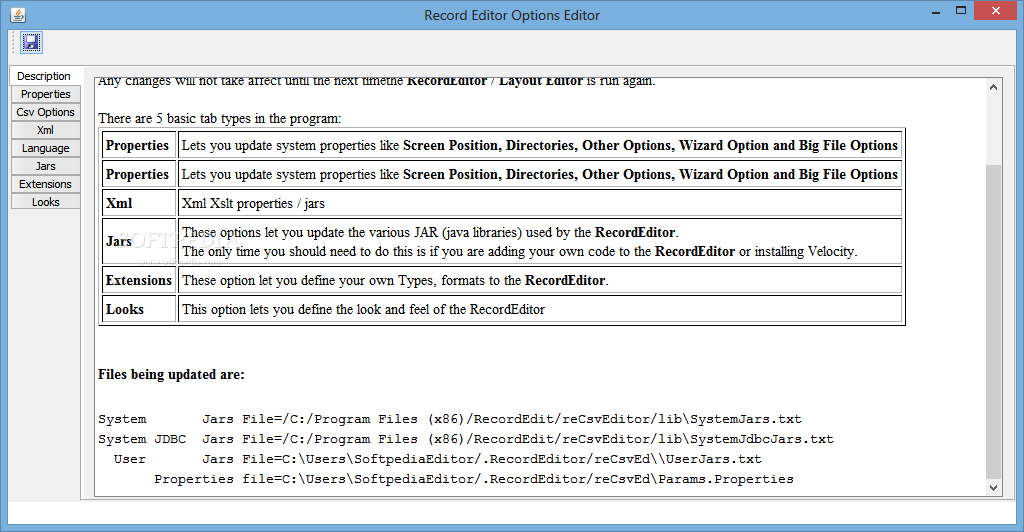Viewport: 1024px width, 532px height.
Task: Open the Description tab
Action: point(44,76)
